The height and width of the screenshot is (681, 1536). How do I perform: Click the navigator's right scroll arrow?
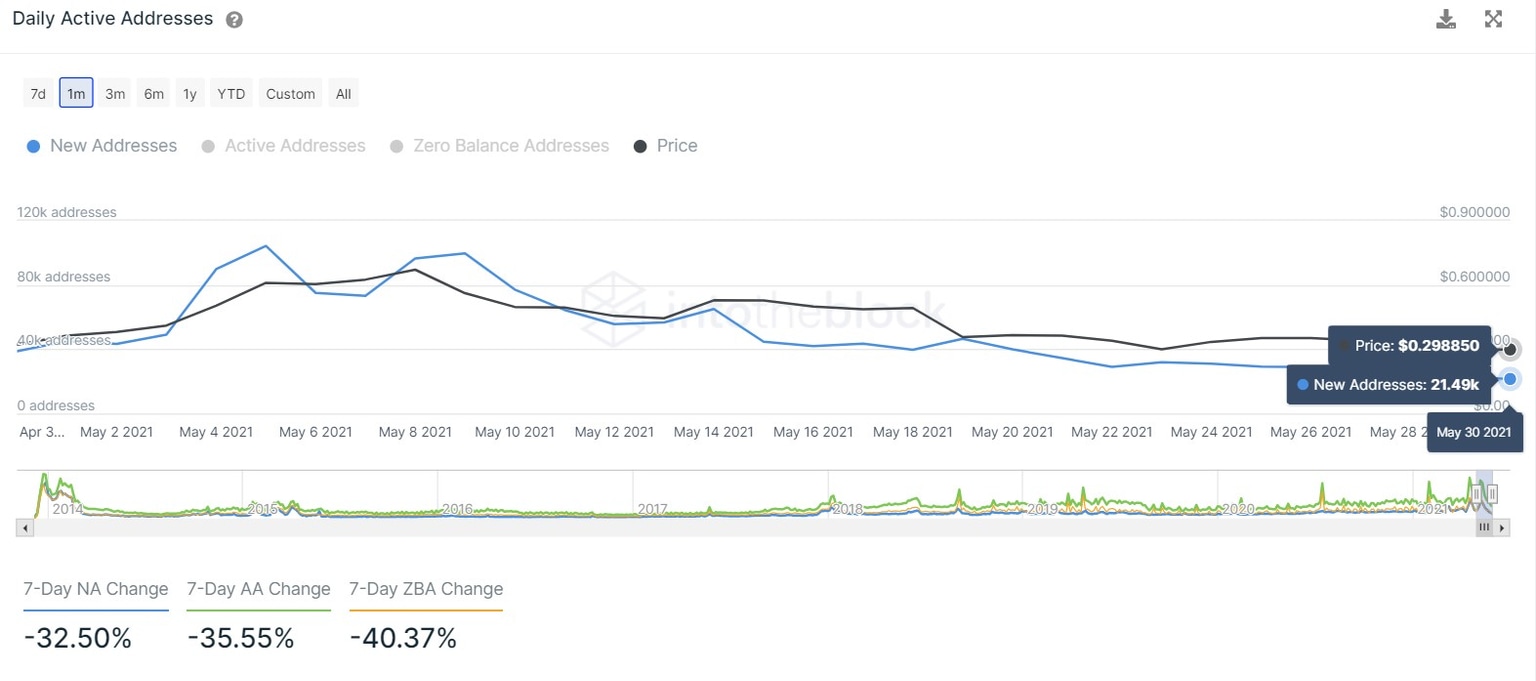(1503, 527)
